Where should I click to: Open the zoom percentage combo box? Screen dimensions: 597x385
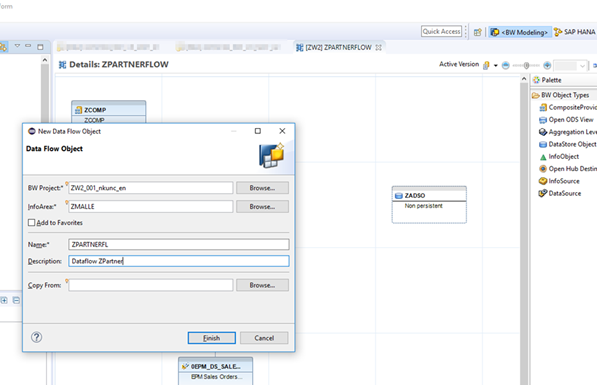(570, 66)
